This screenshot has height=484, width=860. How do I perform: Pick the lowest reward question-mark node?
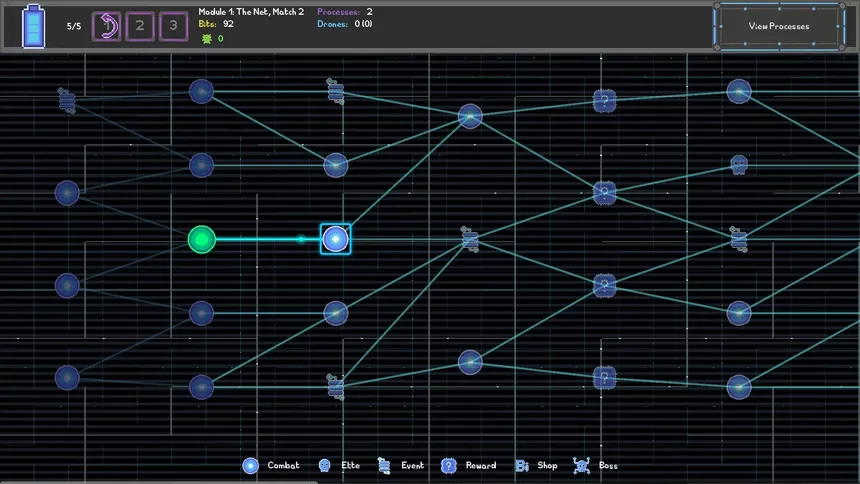point(604,378)
